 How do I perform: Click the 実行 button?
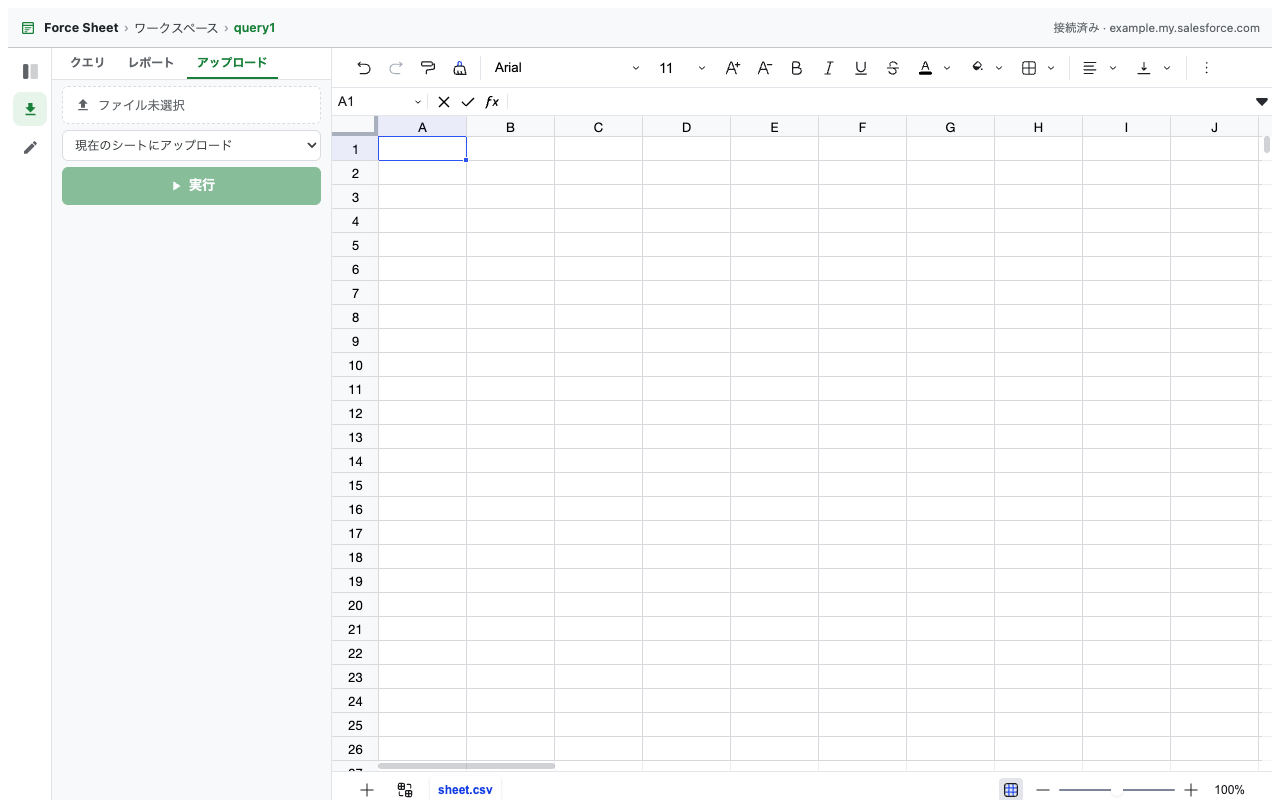click(191, 186)
